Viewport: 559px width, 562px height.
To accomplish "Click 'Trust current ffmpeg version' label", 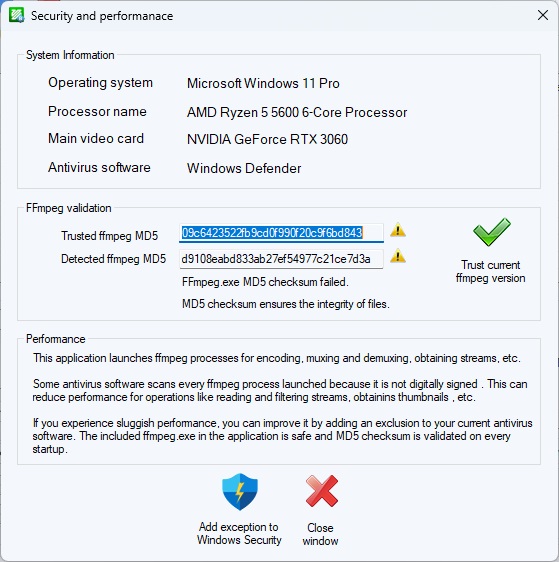I will (491, 271).
